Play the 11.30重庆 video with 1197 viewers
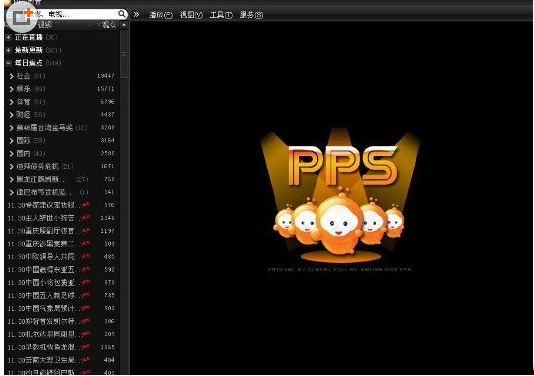534x376 pixels. 62,231
